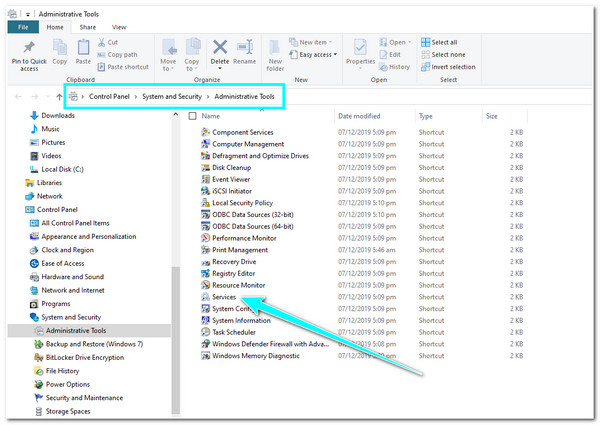Image resolution: width=600 pixels, height=425 pixels.
Task: Select the Registry Editor icon
Action: click(x=205, y=274)
